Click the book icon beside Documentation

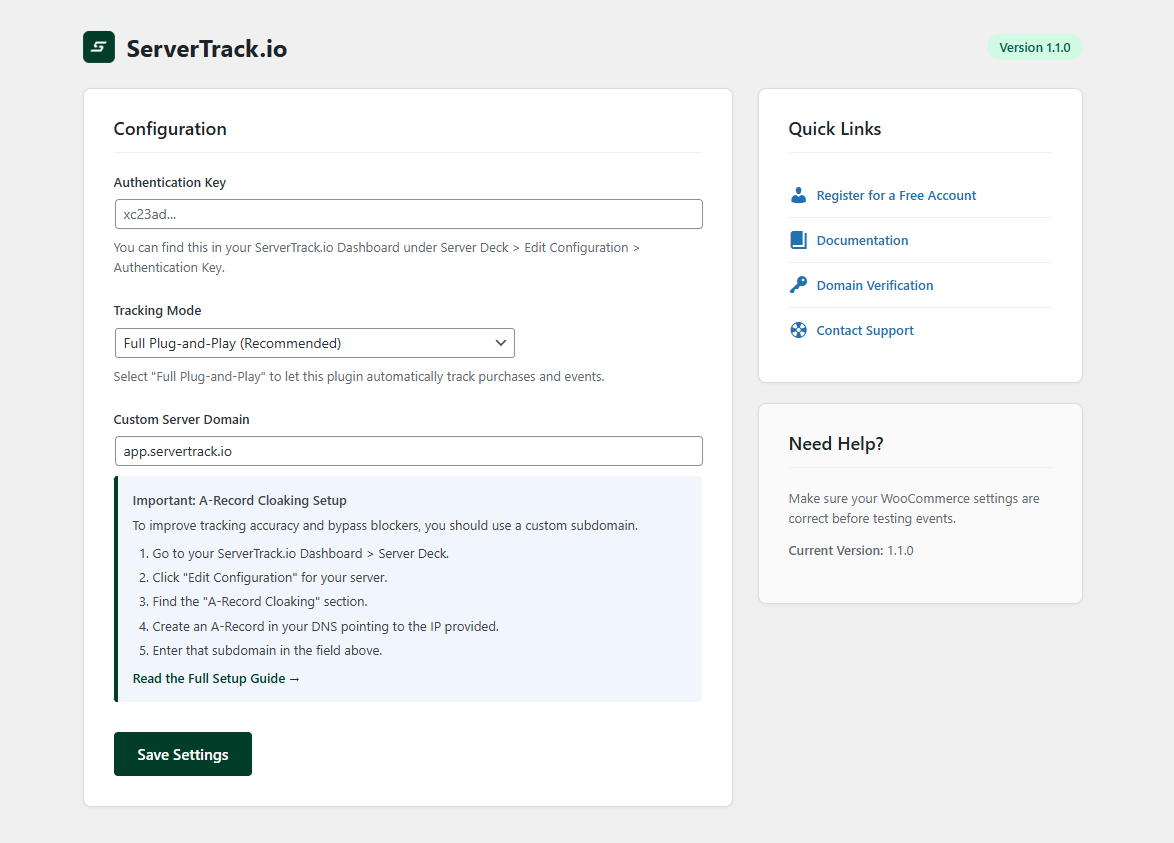[798, 240]
